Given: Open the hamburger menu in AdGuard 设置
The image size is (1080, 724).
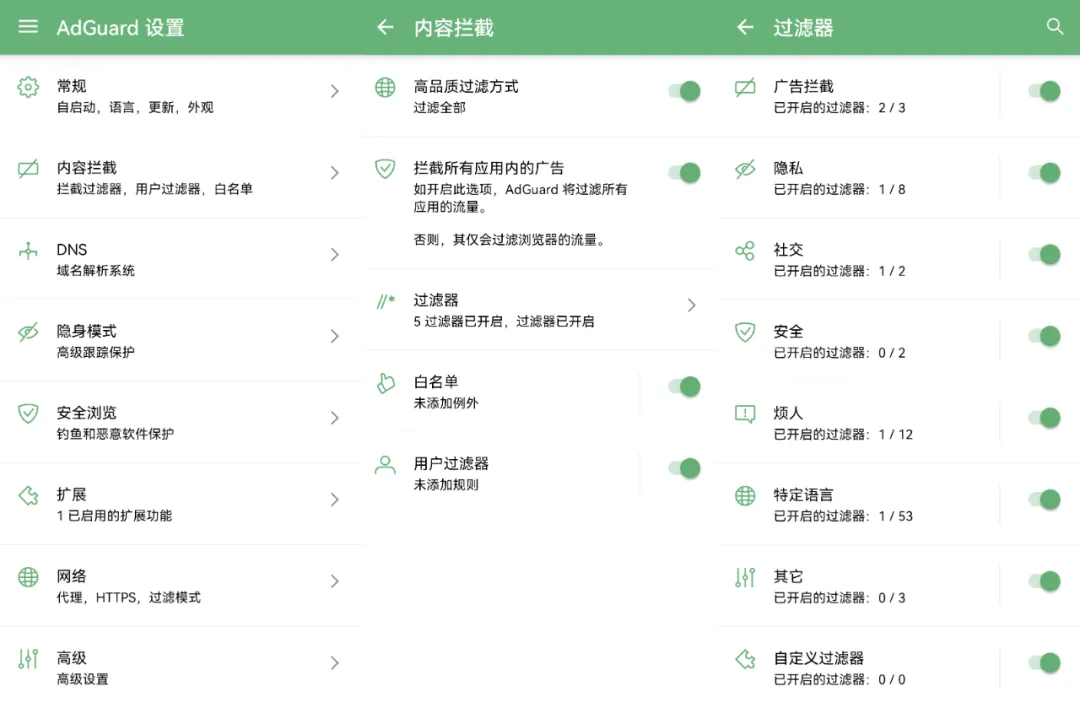Looking at the screenshot, I should point(28,27).
